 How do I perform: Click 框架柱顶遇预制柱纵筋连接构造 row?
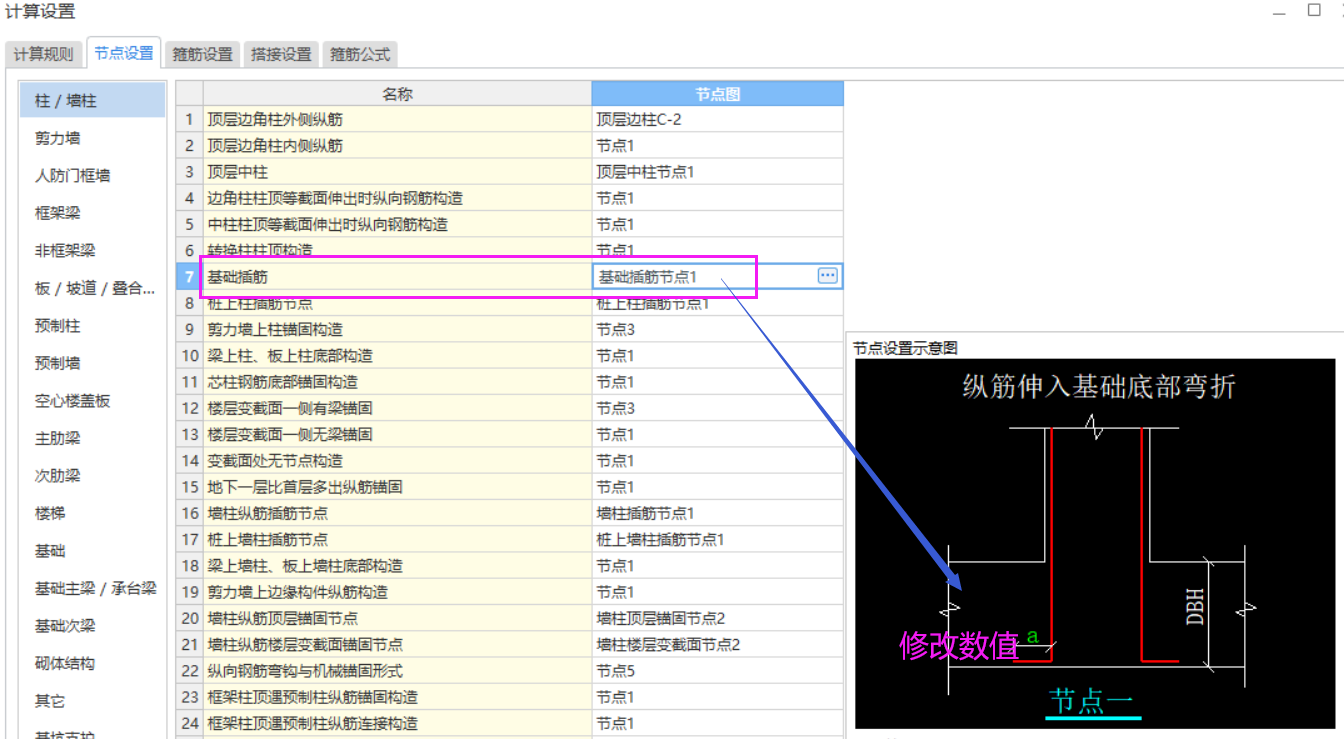click(x=398, y=723)
